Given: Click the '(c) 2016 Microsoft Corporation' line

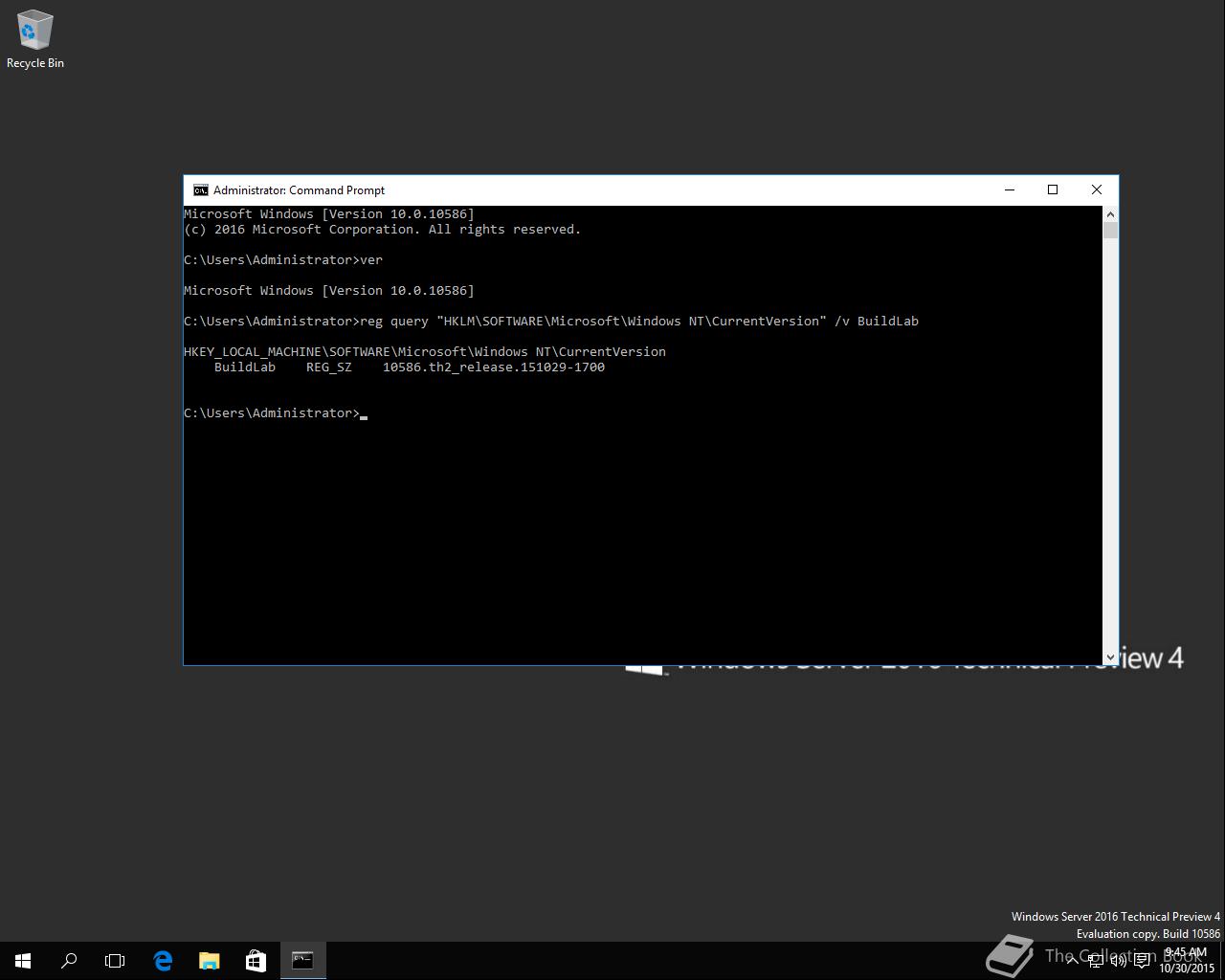Looking at the screenshot, I should tap(383, 229).
